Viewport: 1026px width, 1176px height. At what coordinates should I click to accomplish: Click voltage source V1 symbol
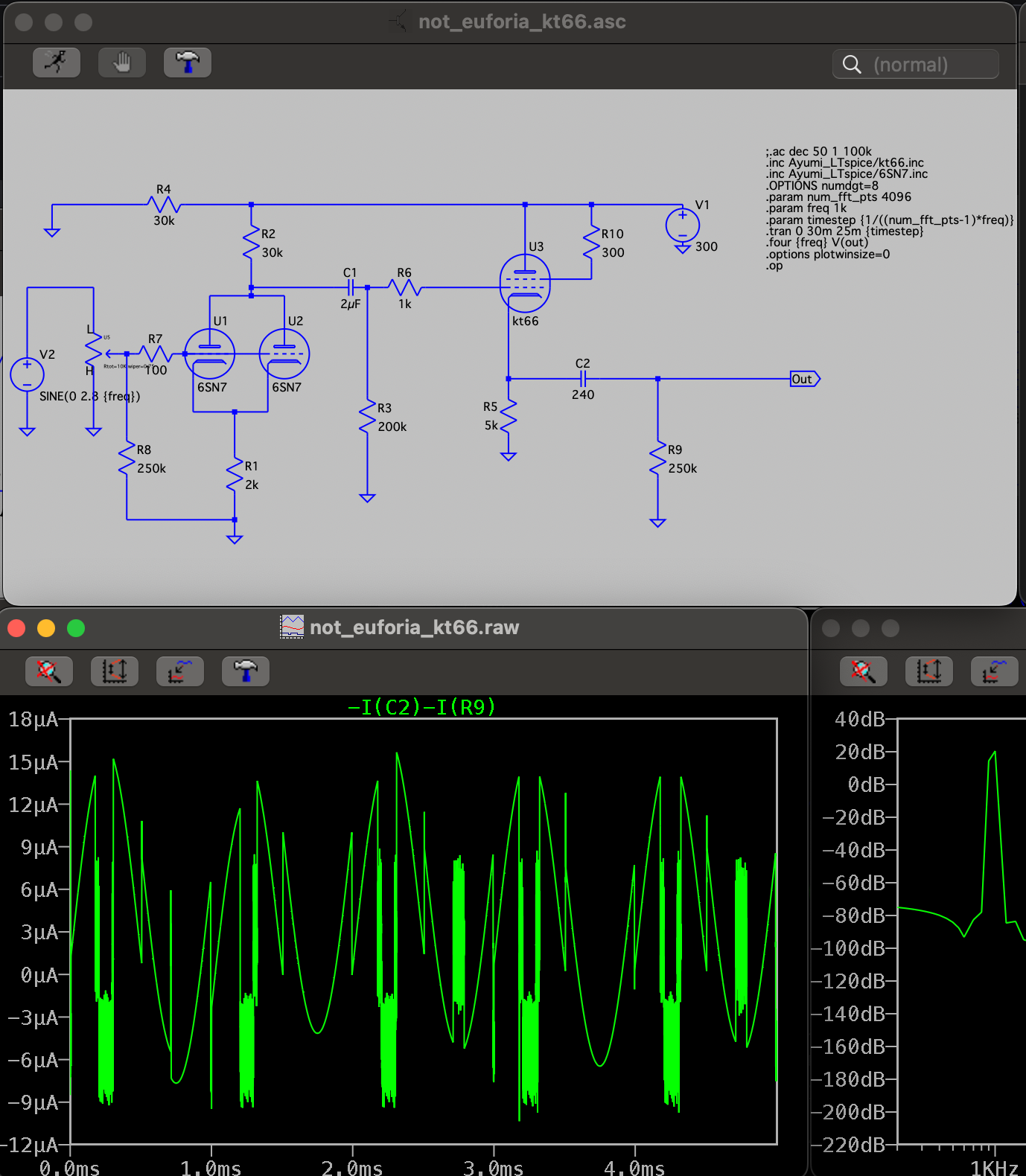click(x=683, y=225)
